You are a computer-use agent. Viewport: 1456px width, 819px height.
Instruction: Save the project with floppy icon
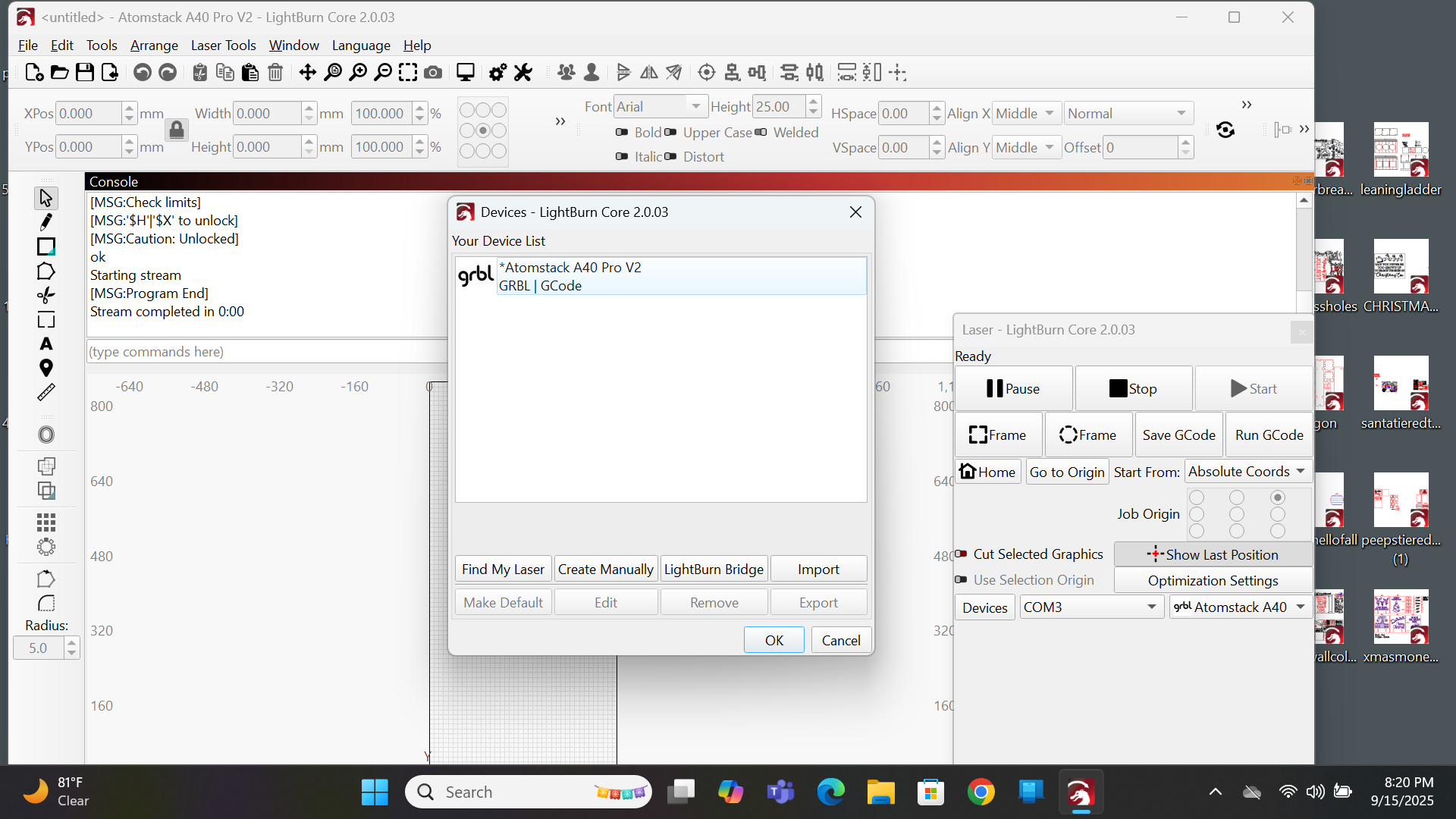coord(85,73)
